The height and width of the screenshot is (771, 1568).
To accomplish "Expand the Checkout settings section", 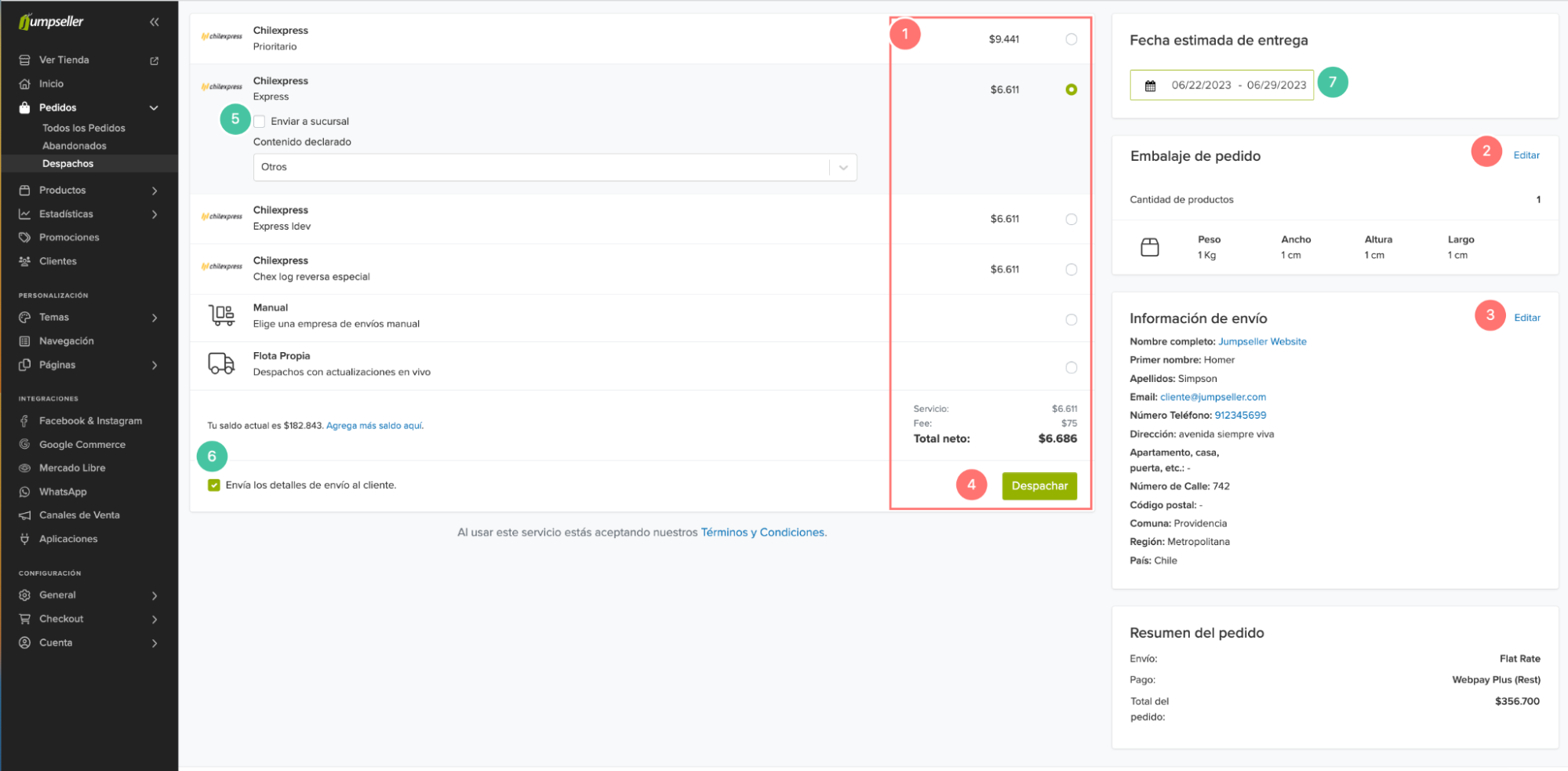I will coord(155,620).
